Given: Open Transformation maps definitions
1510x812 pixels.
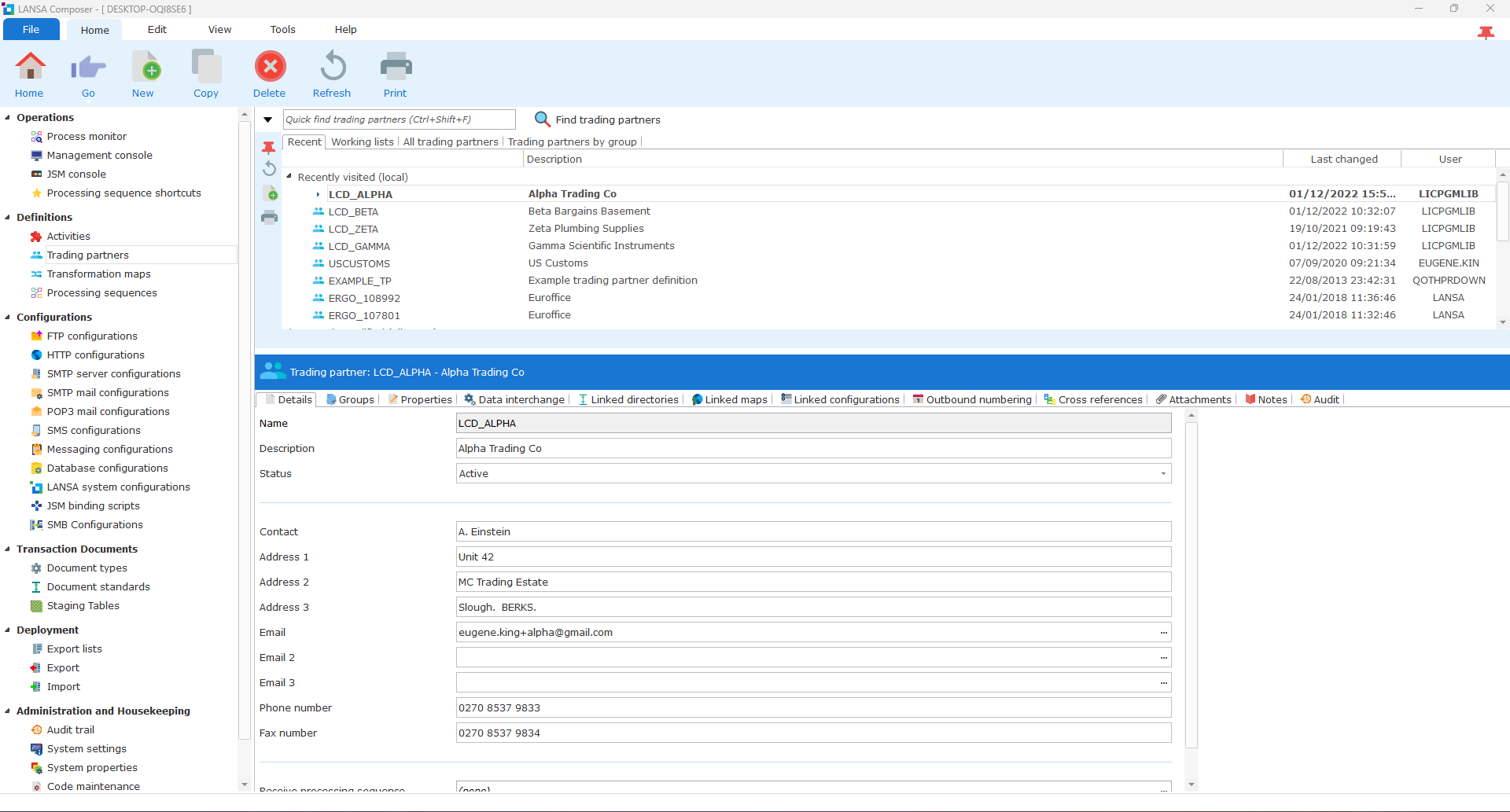Looking at the screenshot, I should (x=98, y=274).
